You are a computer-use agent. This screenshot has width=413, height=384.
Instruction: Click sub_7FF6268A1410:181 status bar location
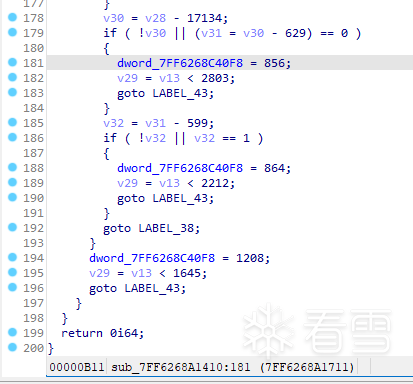point(180,367)
